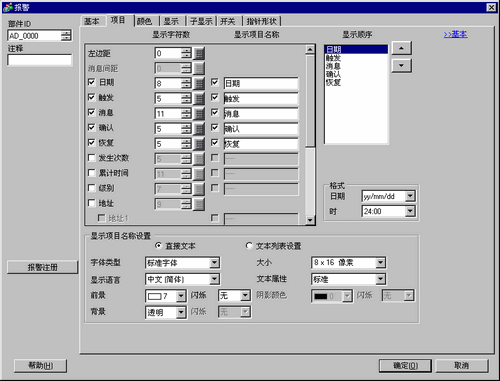This screenshot has width=500, height=381.
Task: Click the 报警注册 button
Action: point(42,267)
